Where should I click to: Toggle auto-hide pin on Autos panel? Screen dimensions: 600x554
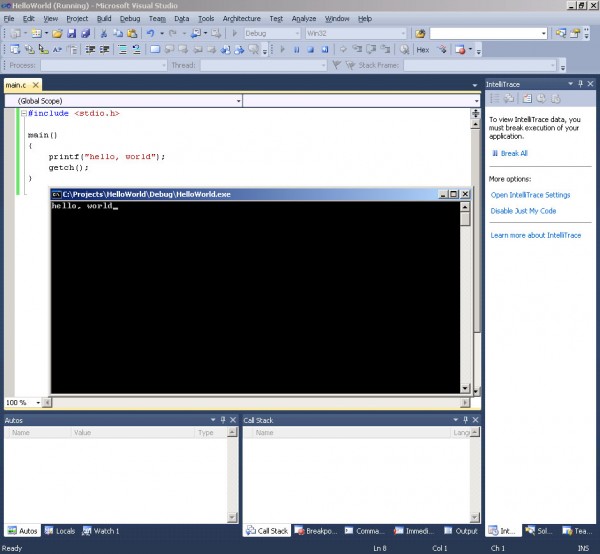221,420
